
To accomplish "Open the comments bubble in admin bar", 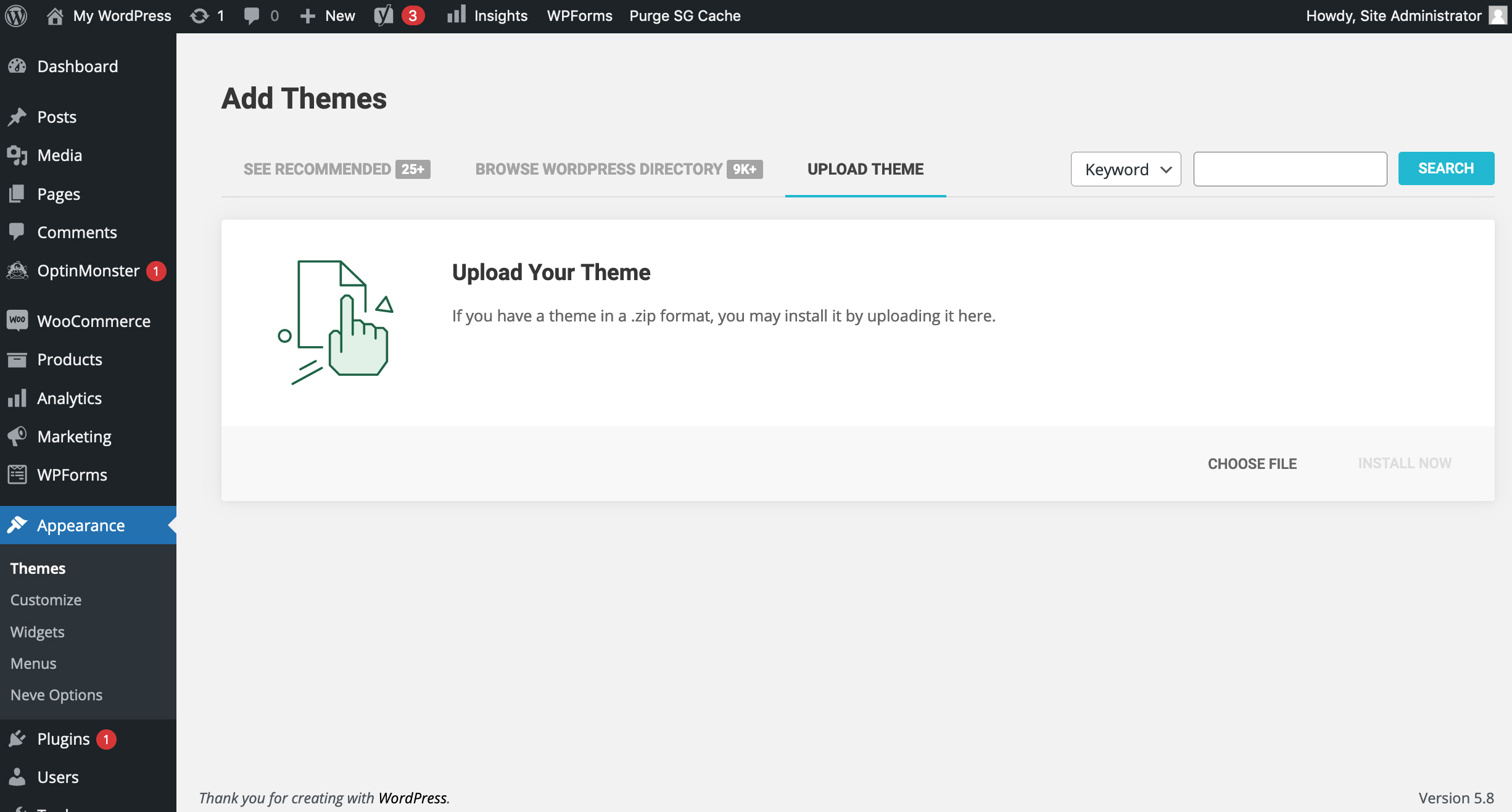I will (x=251, y=15).
